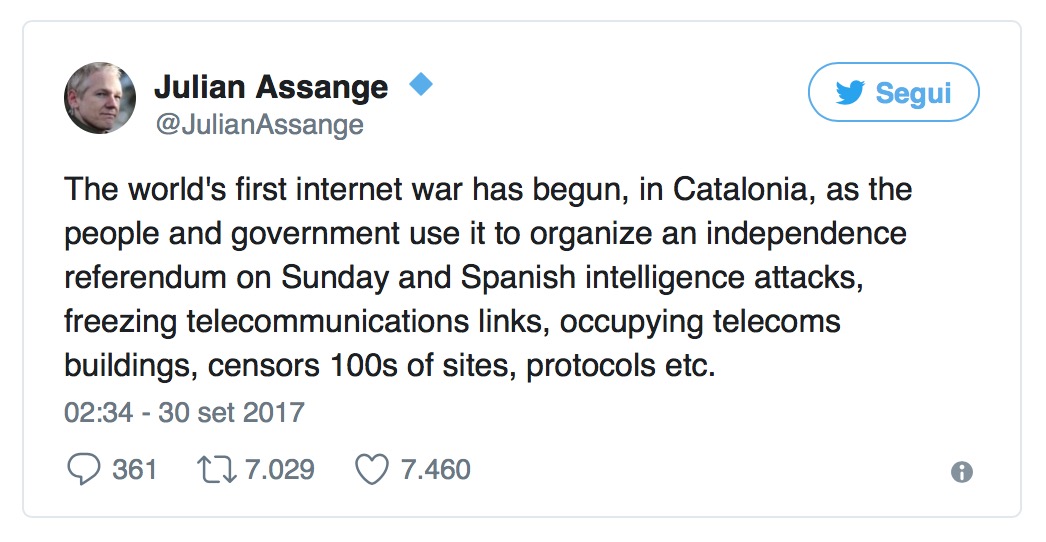This screenshot has width=1046, height=542.
Task: View the 361 replies count
Action: [x=134, y=470]
